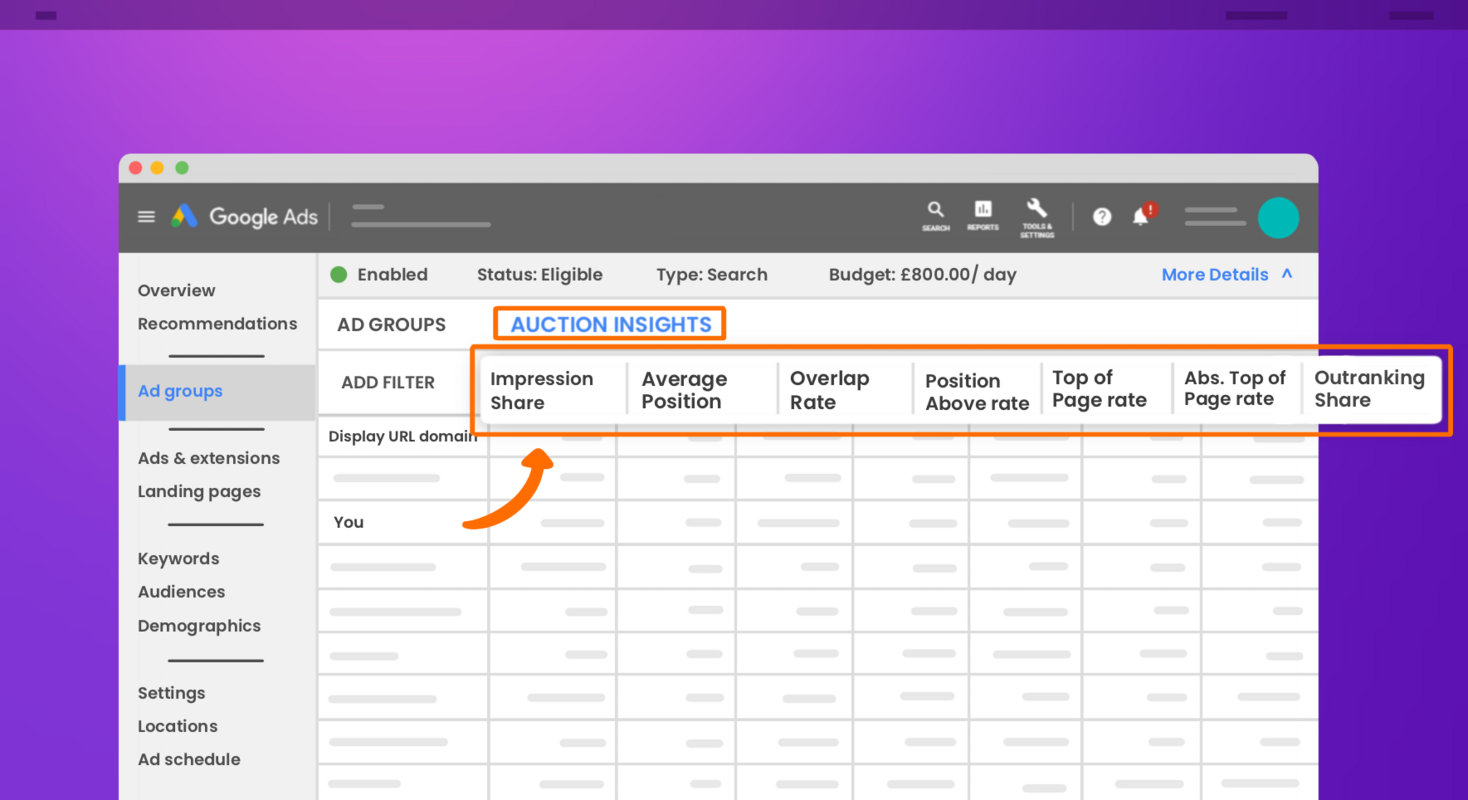1468x800 pixels.
Task: Select the Display URL domain column header
Action: (x=401, y=436)
